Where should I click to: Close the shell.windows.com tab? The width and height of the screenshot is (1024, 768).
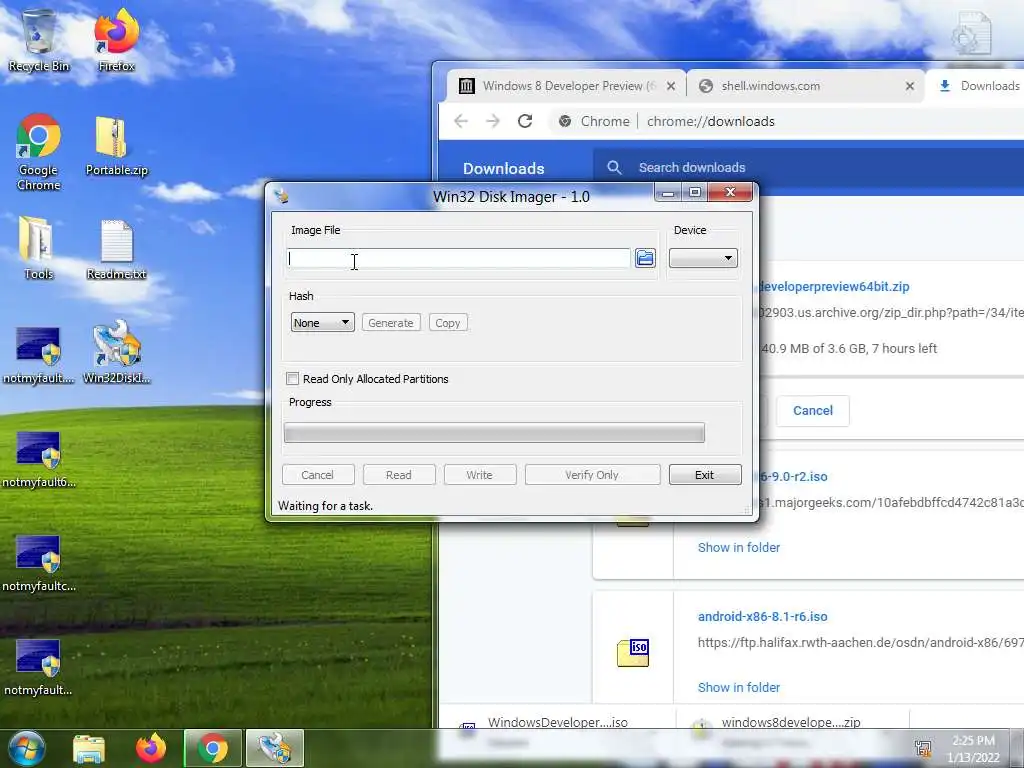[x=910, y=86]
